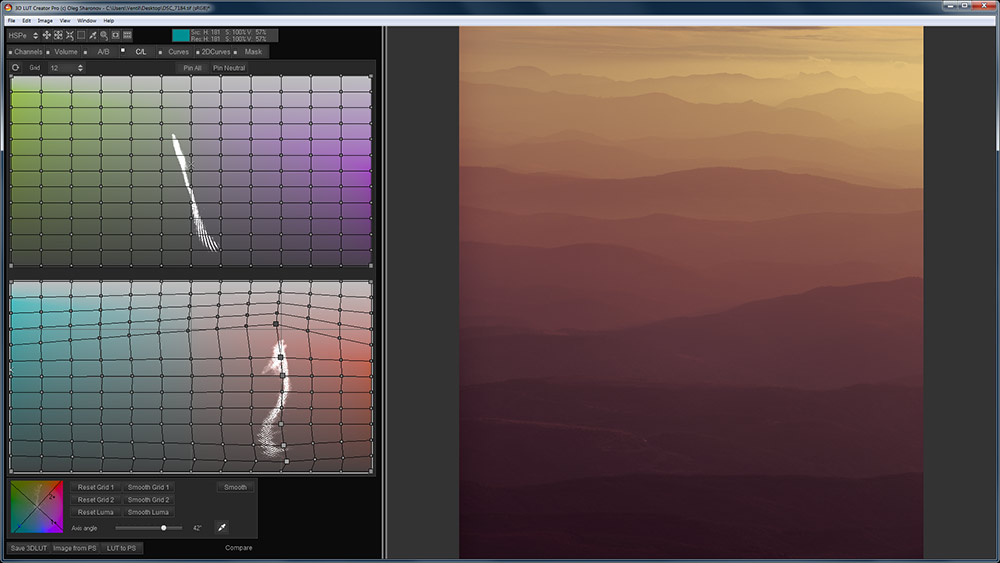Click the square selection tool icon
1000x563 pixels.
pyautogui.click(x=81, y=35)
